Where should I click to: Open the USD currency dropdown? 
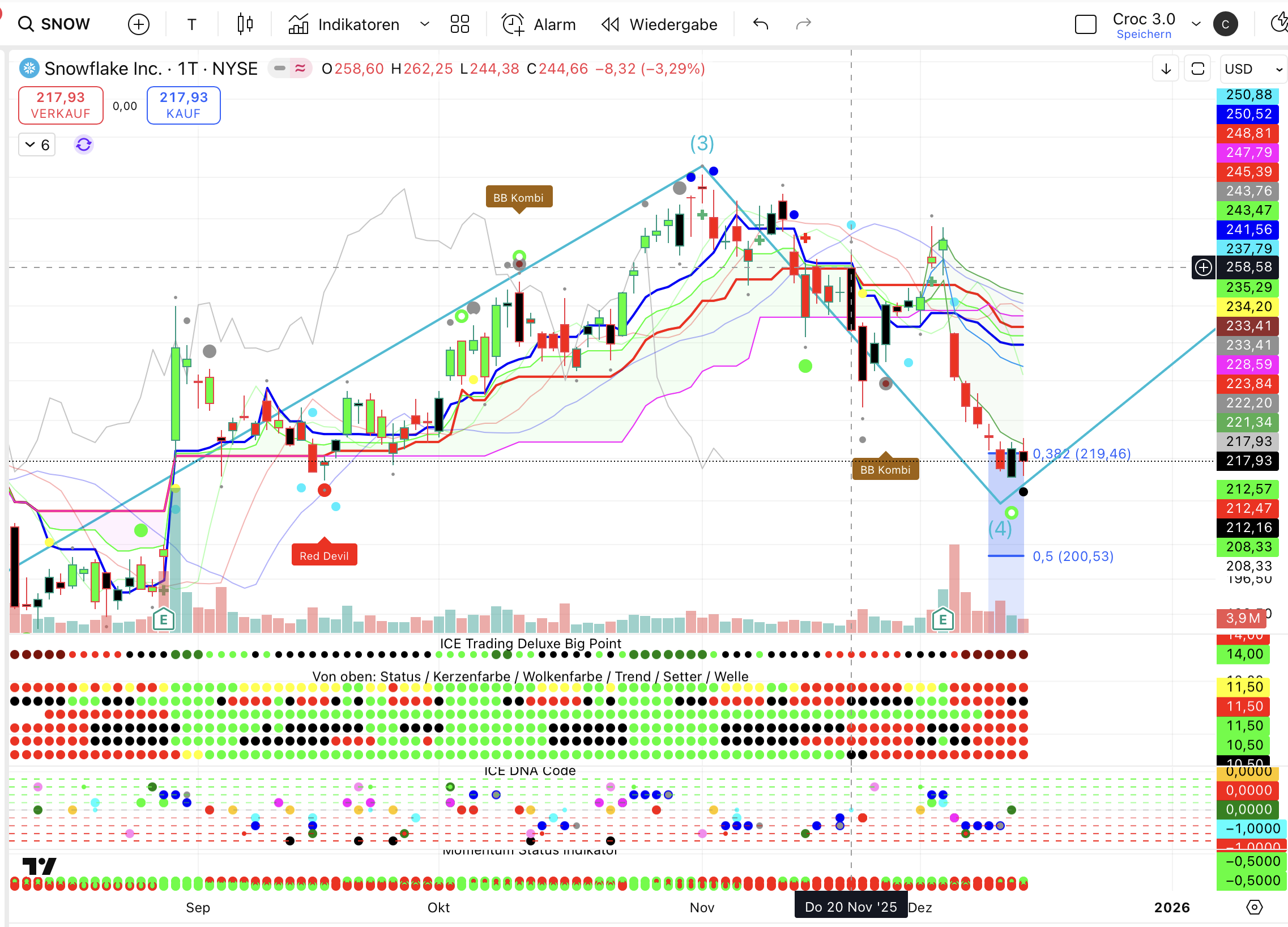1253,69
